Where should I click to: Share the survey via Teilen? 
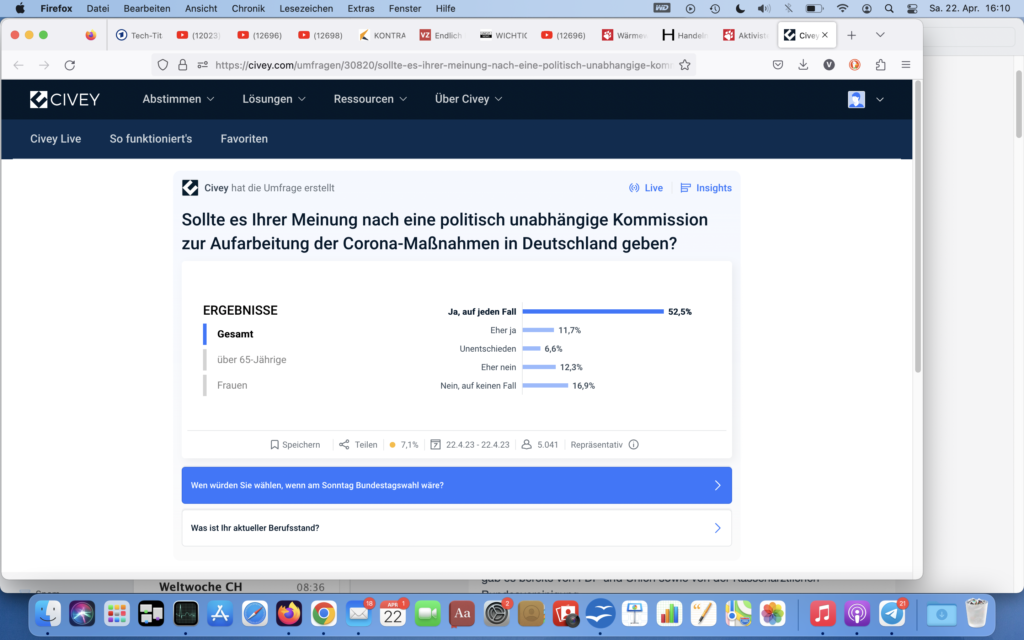click(358, 445)
